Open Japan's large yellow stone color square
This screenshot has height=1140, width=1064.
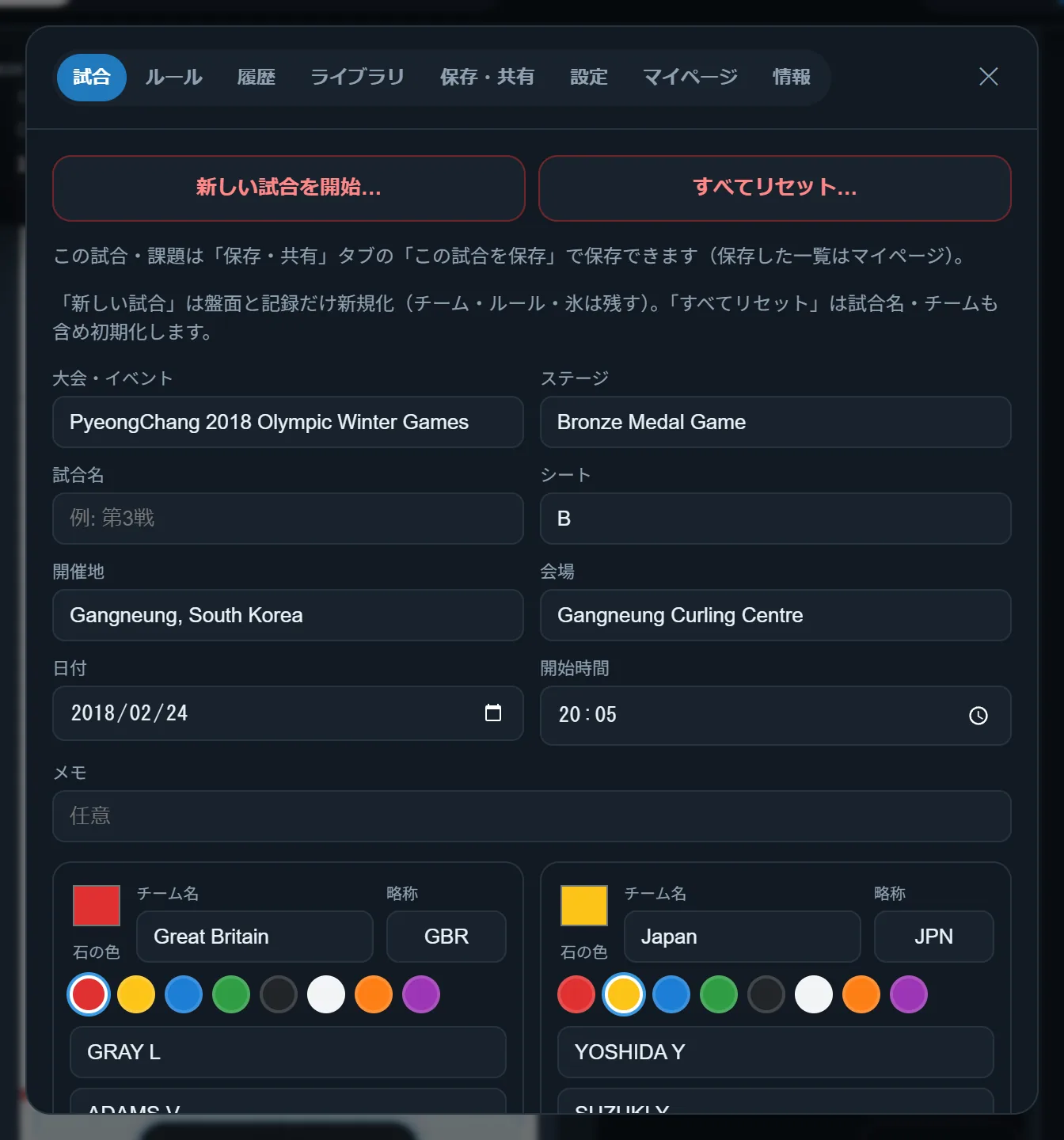[584, 906]
